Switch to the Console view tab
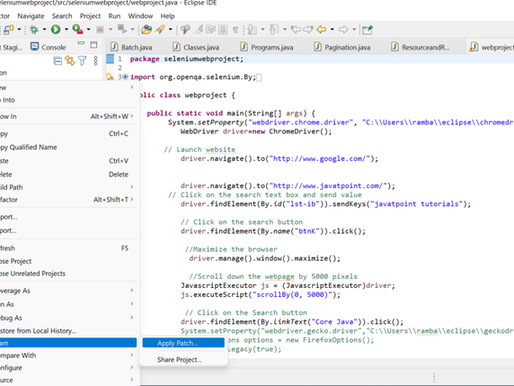This screenshot has width=514, height=386. [x=48, y=47]
